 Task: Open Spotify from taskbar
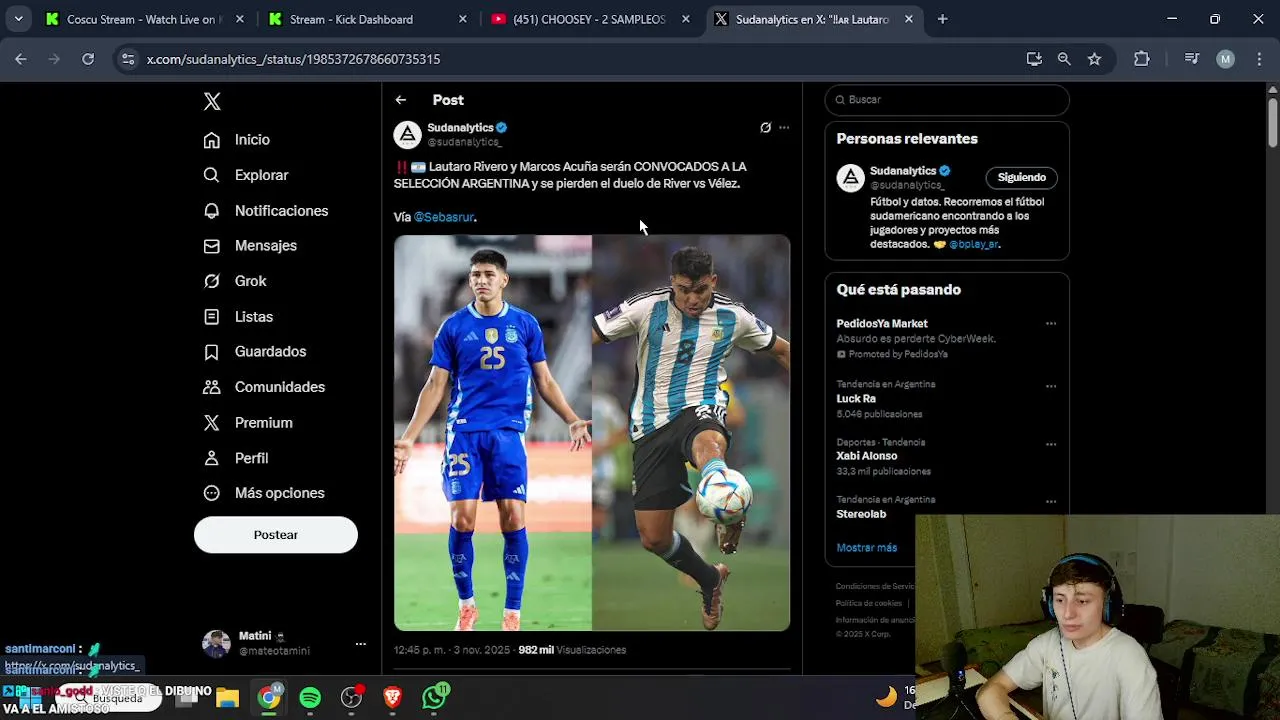[x=310, y=698]
